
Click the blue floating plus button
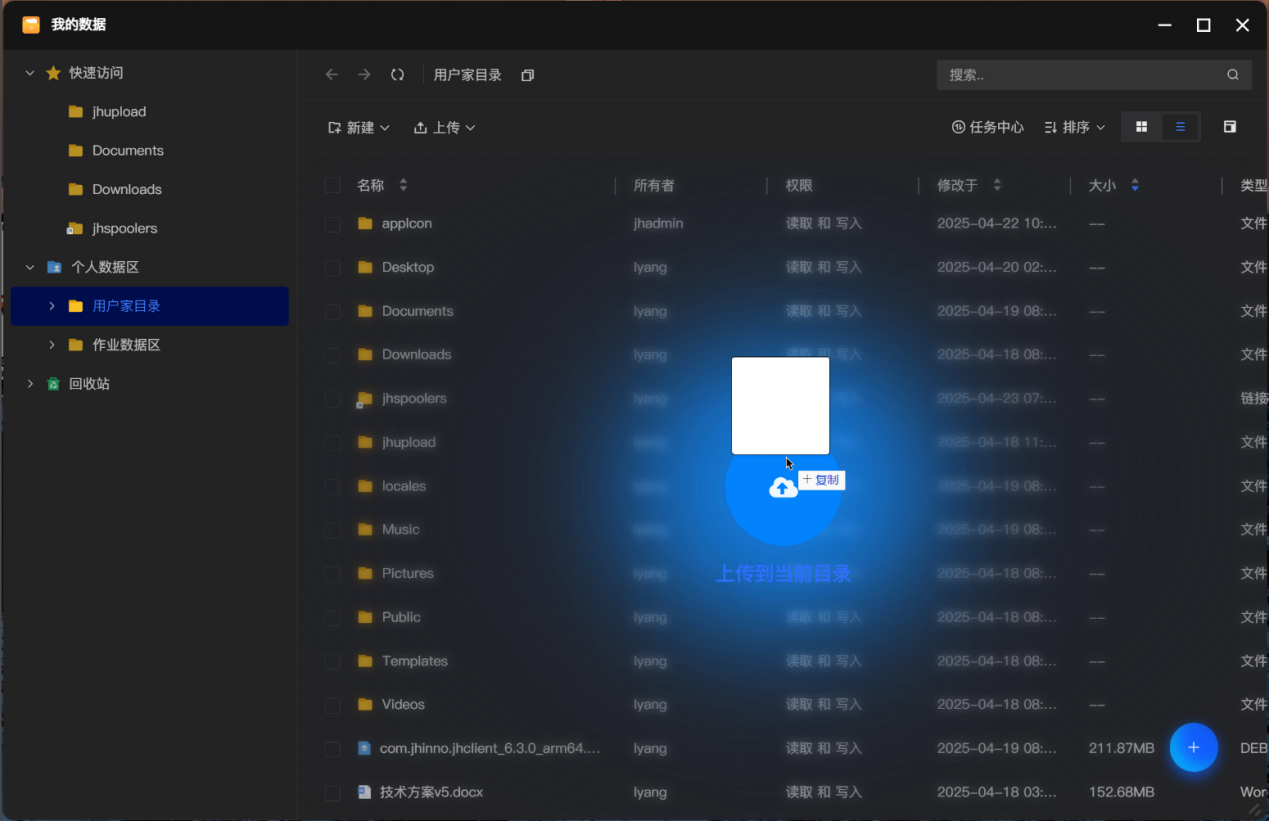pyautogui.click(x=1193, y=747)
